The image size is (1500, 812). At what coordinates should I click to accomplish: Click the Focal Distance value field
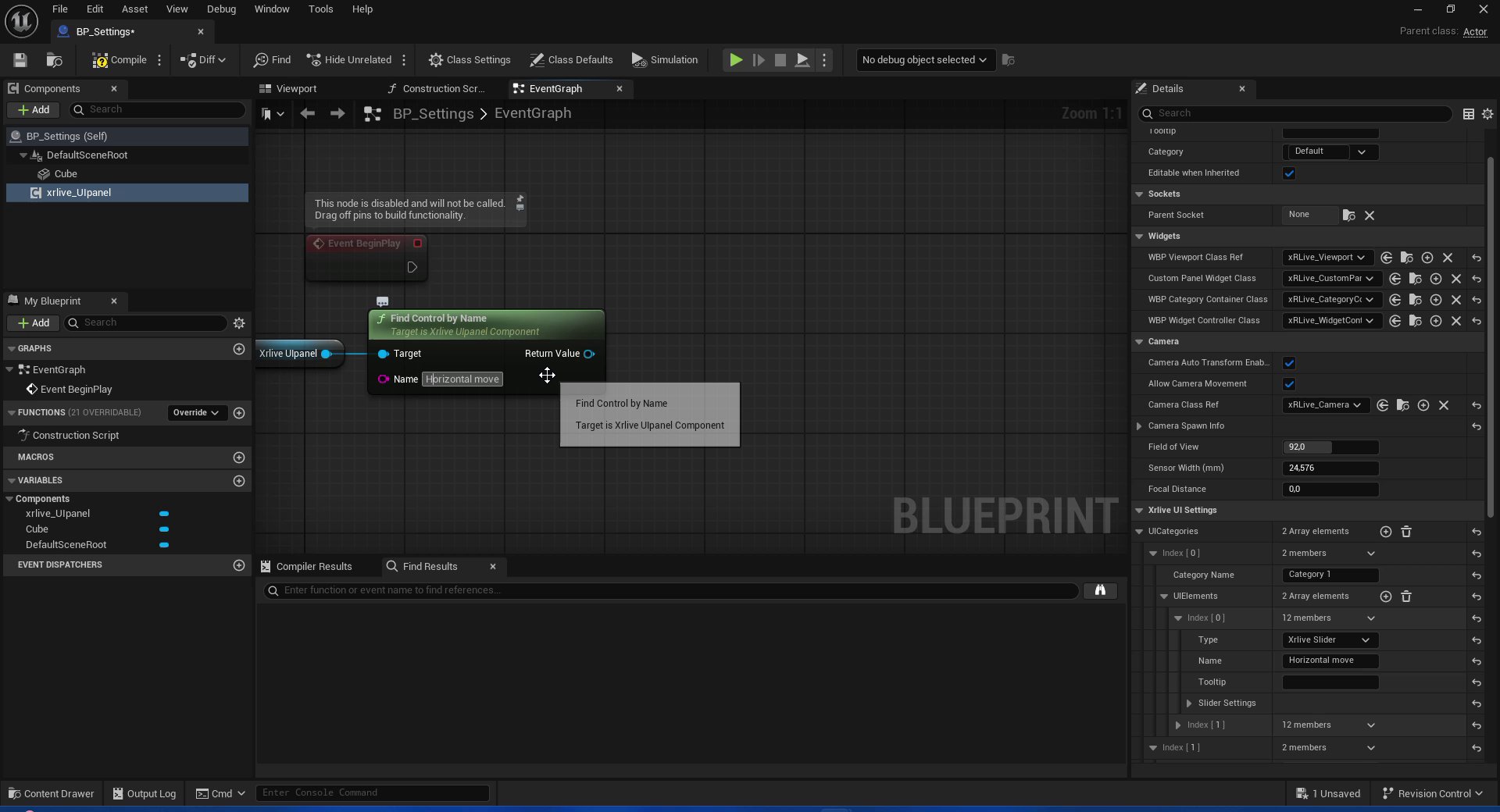1330,490
